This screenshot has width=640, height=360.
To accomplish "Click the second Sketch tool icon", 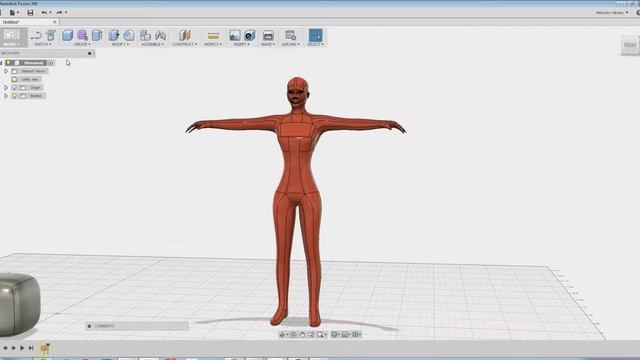I will tap(51, 35).
